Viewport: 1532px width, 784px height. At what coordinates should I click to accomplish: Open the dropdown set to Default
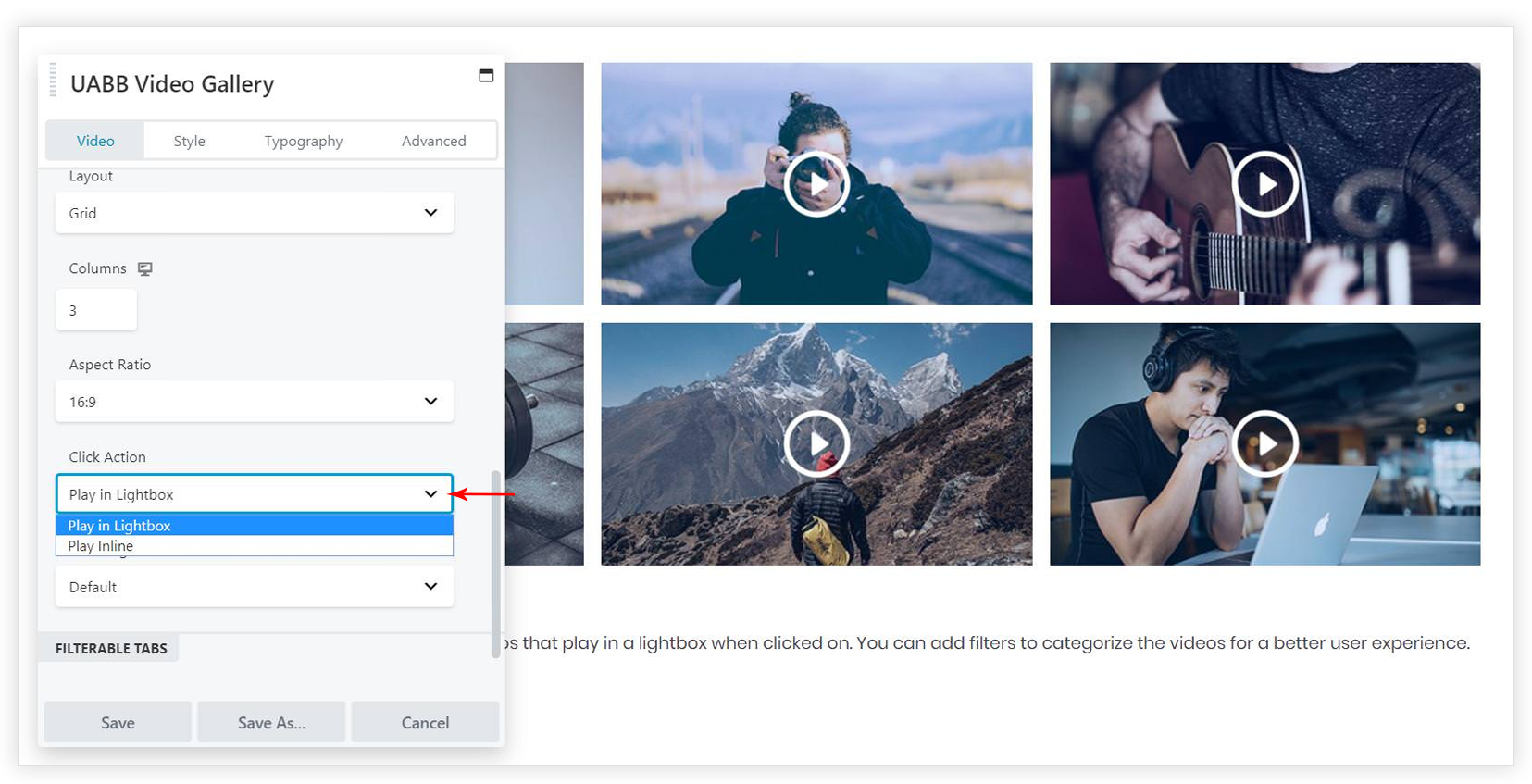(255, 587)
